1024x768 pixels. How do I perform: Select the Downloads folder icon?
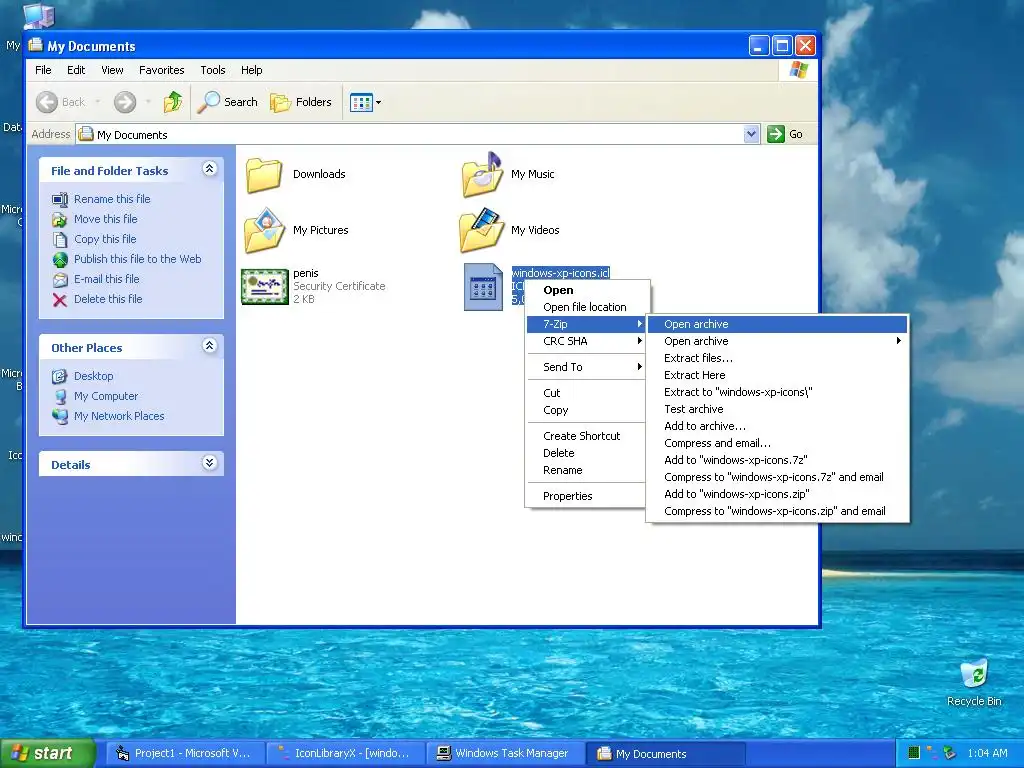[x=264, y=174]
